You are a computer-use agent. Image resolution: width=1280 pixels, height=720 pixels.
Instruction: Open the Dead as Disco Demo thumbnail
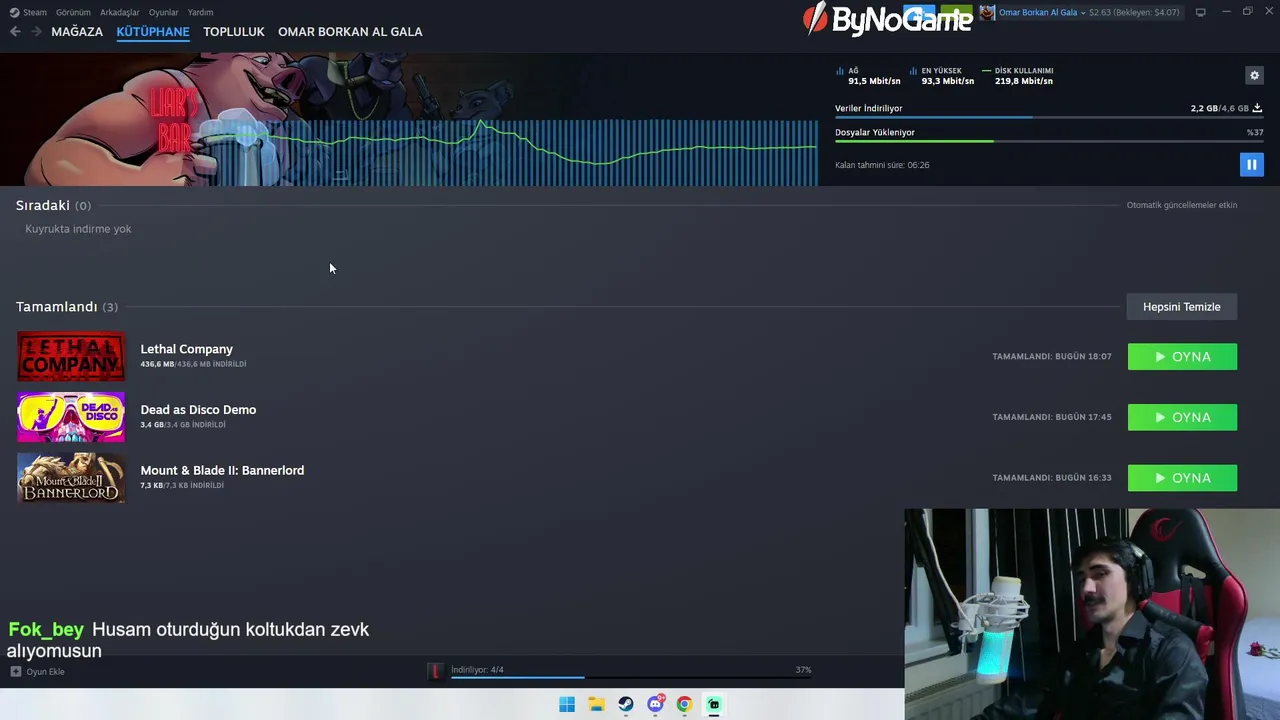click(71, 417)
